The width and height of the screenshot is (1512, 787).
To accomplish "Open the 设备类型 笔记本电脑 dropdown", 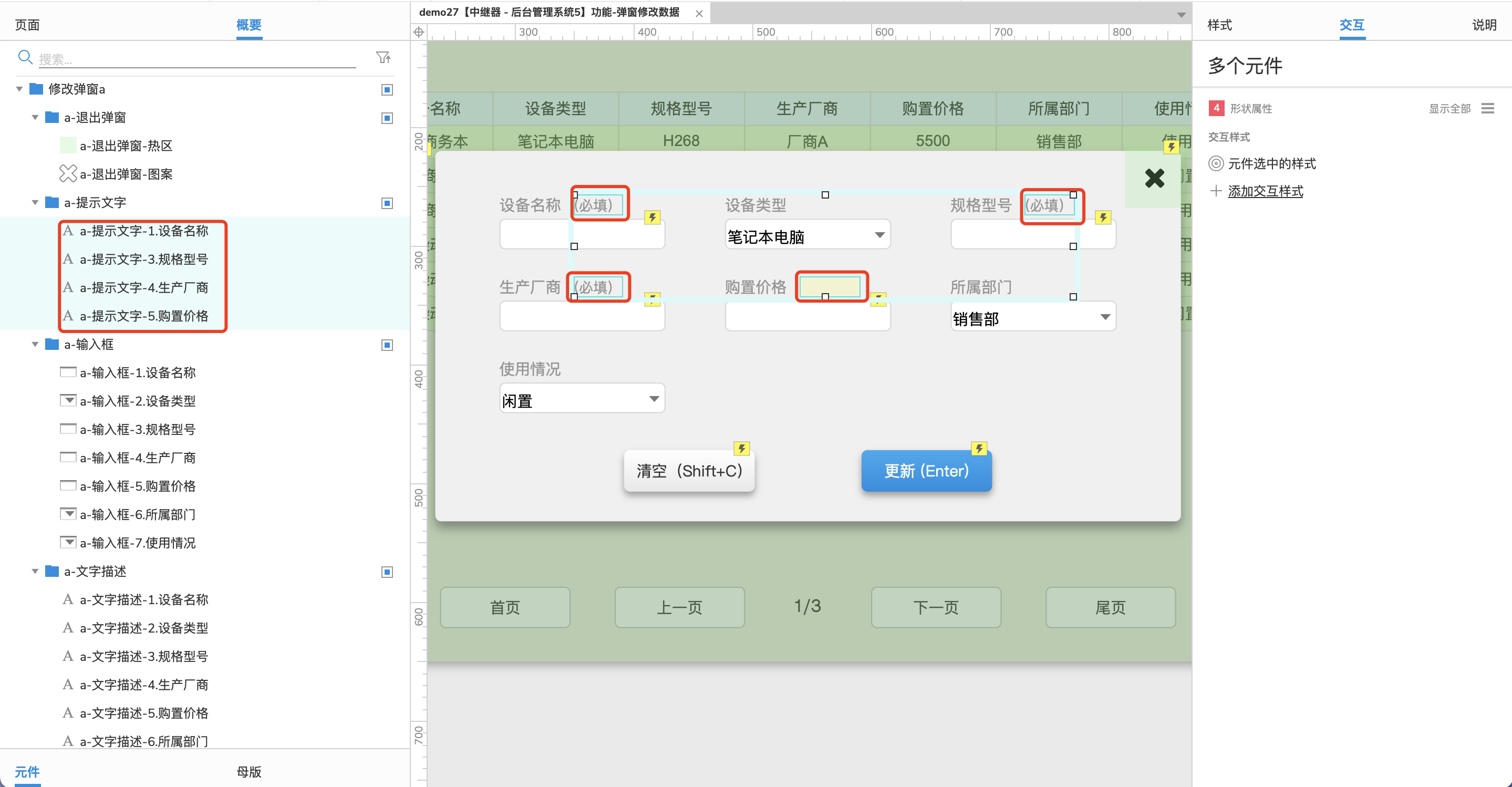I will 807,235.
